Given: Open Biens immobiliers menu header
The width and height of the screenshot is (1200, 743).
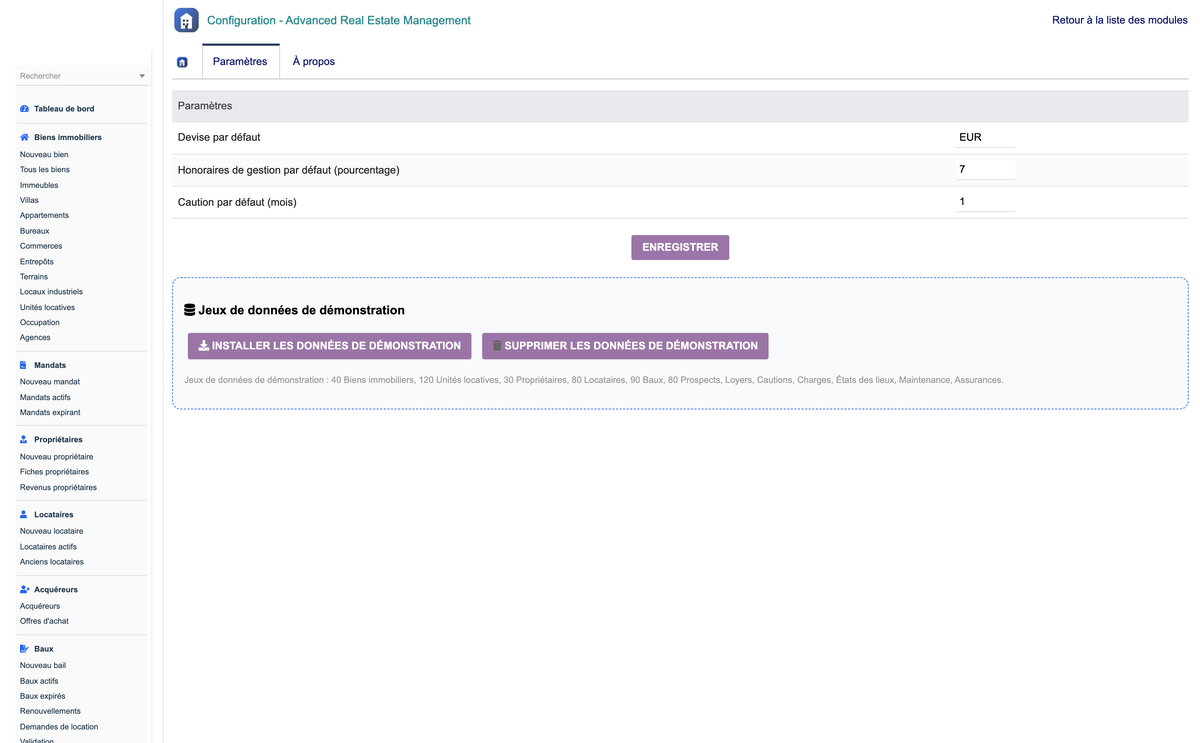Looking at the screenshot, I should [68, 137].
